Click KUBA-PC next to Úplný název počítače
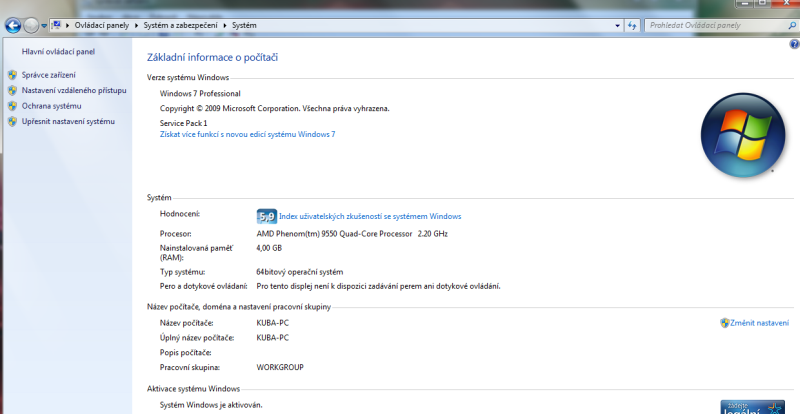The width and height of the screenshot is (800, 414). pyautogui.click(x=272, y=338)
